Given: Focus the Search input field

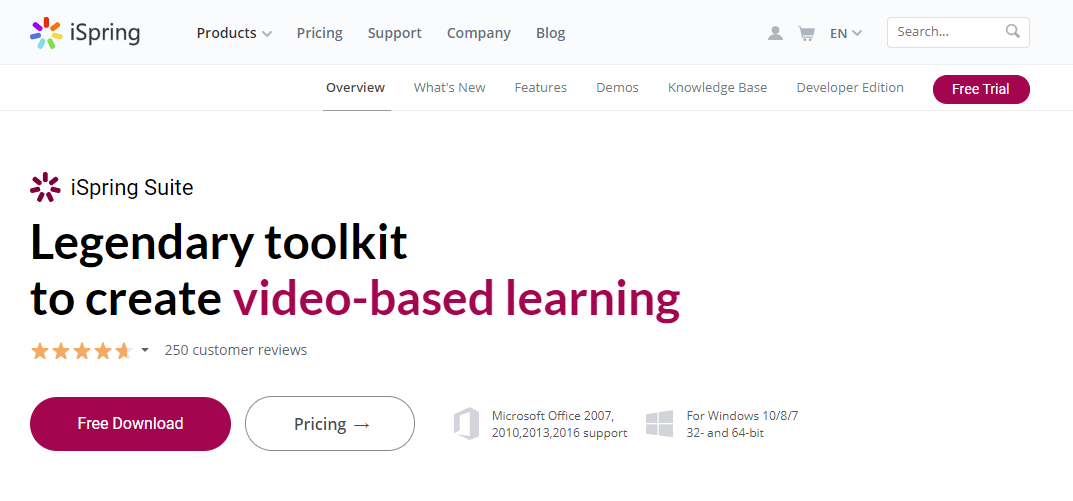Looking at the screenshot, I should (x=948, y=32).
